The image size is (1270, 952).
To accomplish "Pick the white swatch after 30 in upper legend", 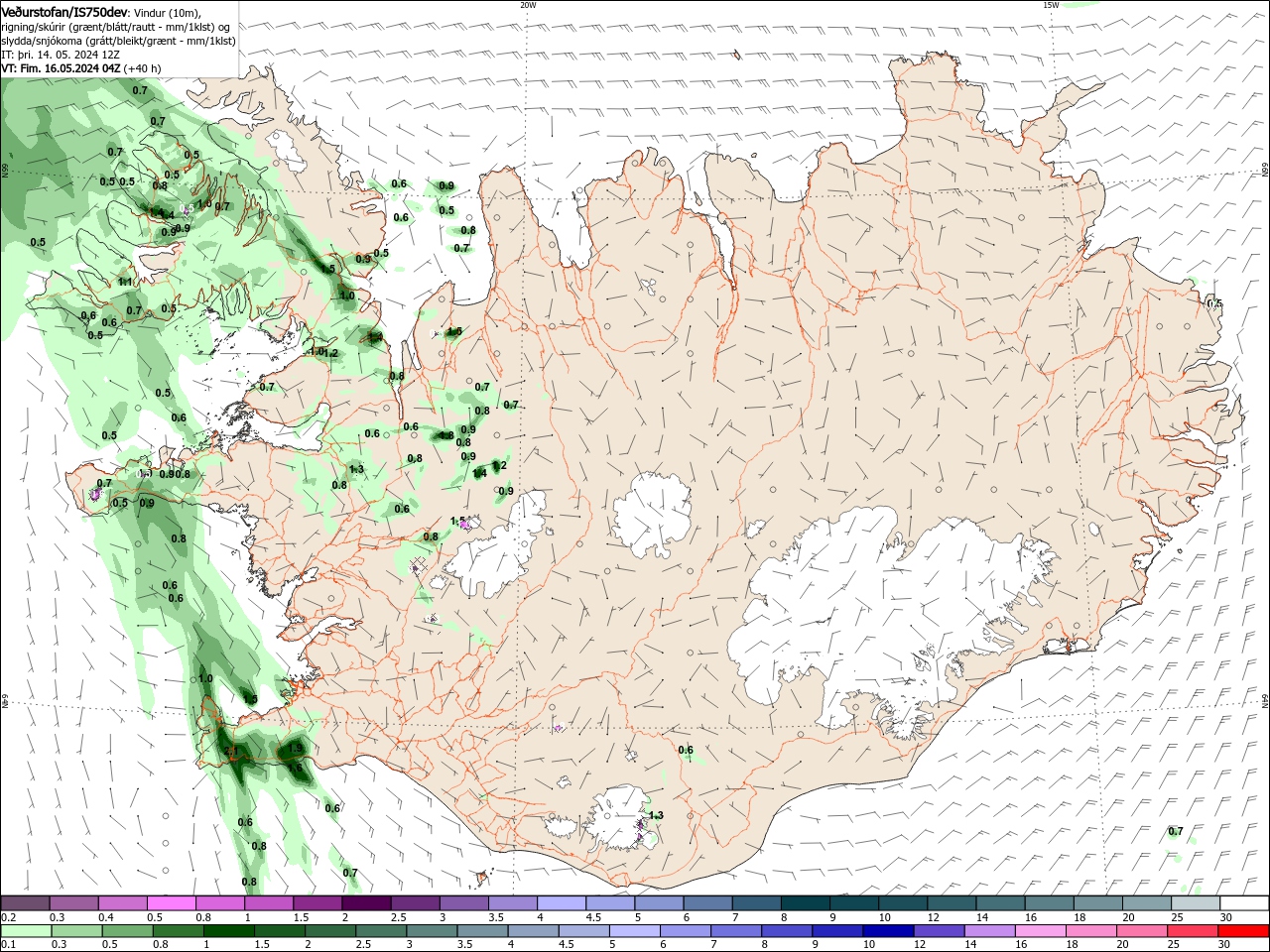I will coord(1244,903).
